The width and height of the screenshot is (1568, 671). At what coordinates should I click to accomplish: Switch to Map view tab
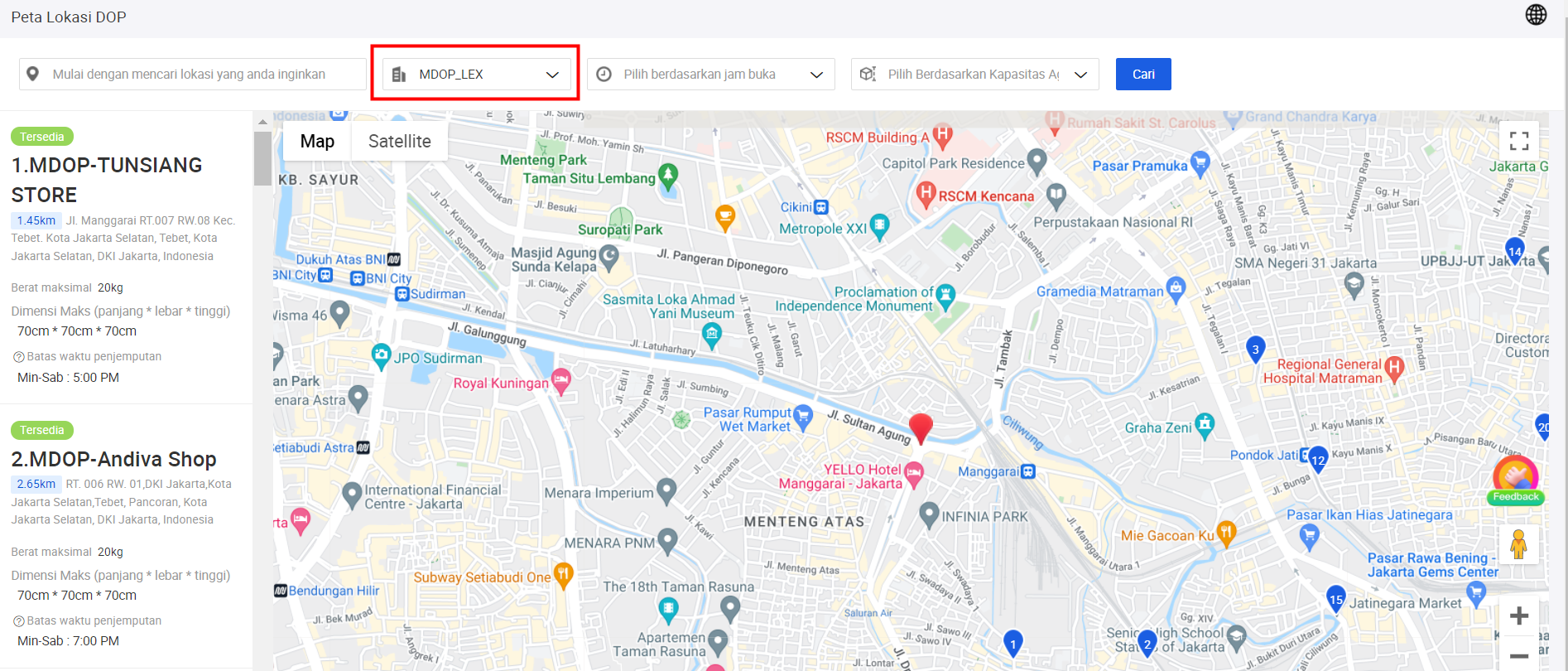[317, 141]
